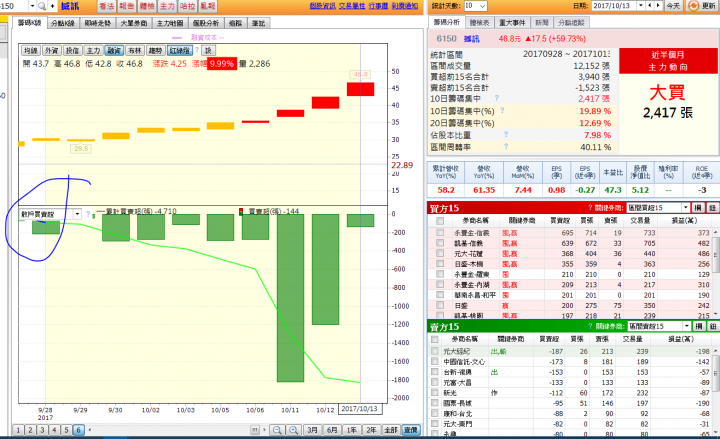Image resolution: width=720 pixels, height=439 pixels.
Task: Toggle the 投信 chart indicator
Action: pos(73,51)
